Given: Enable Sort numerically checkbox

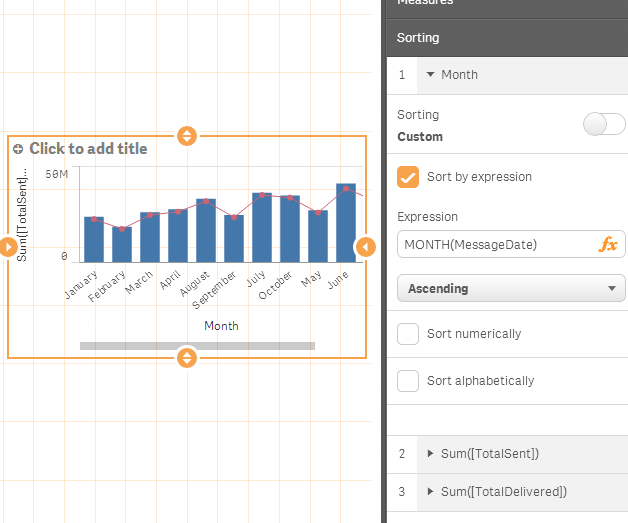Looking at the screenshot, I should 408,334.
